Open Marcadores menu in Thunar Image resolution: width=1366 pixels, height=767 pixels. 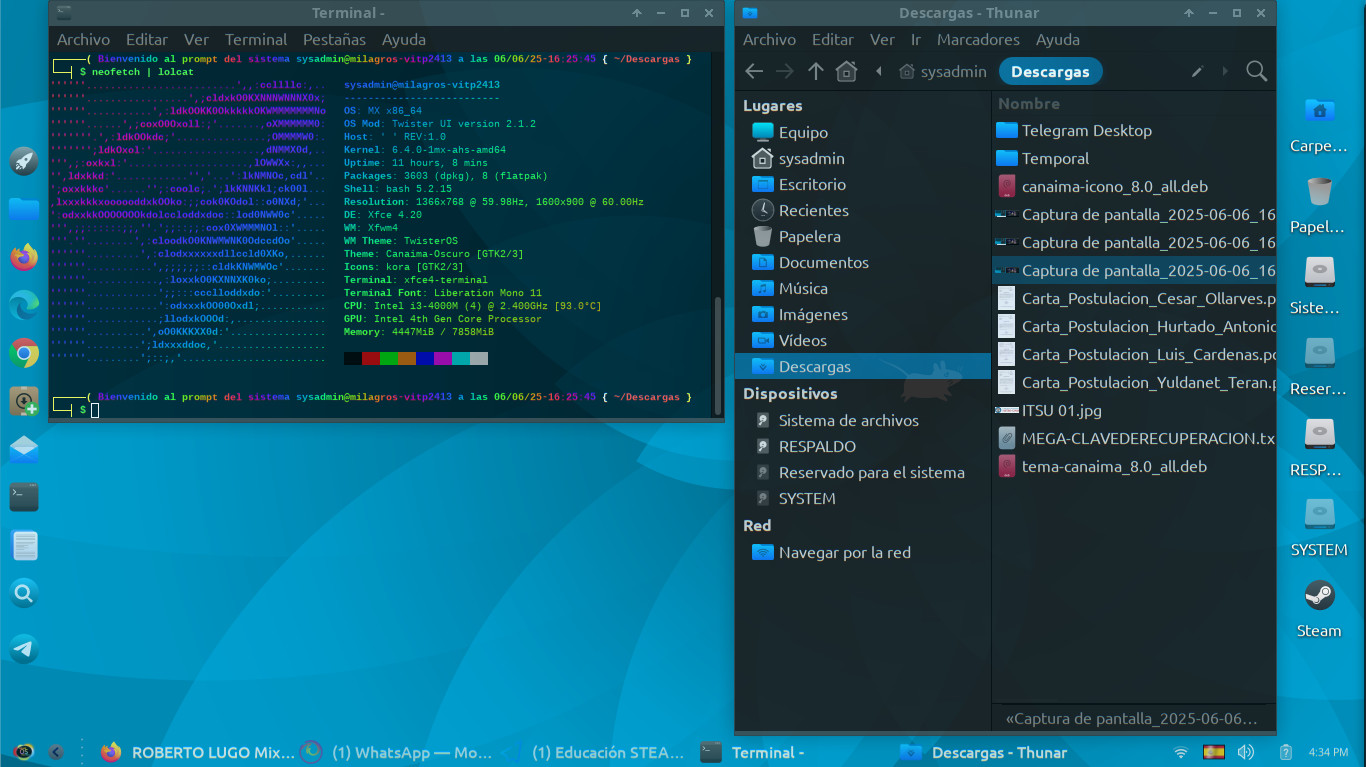click(978, 40)
